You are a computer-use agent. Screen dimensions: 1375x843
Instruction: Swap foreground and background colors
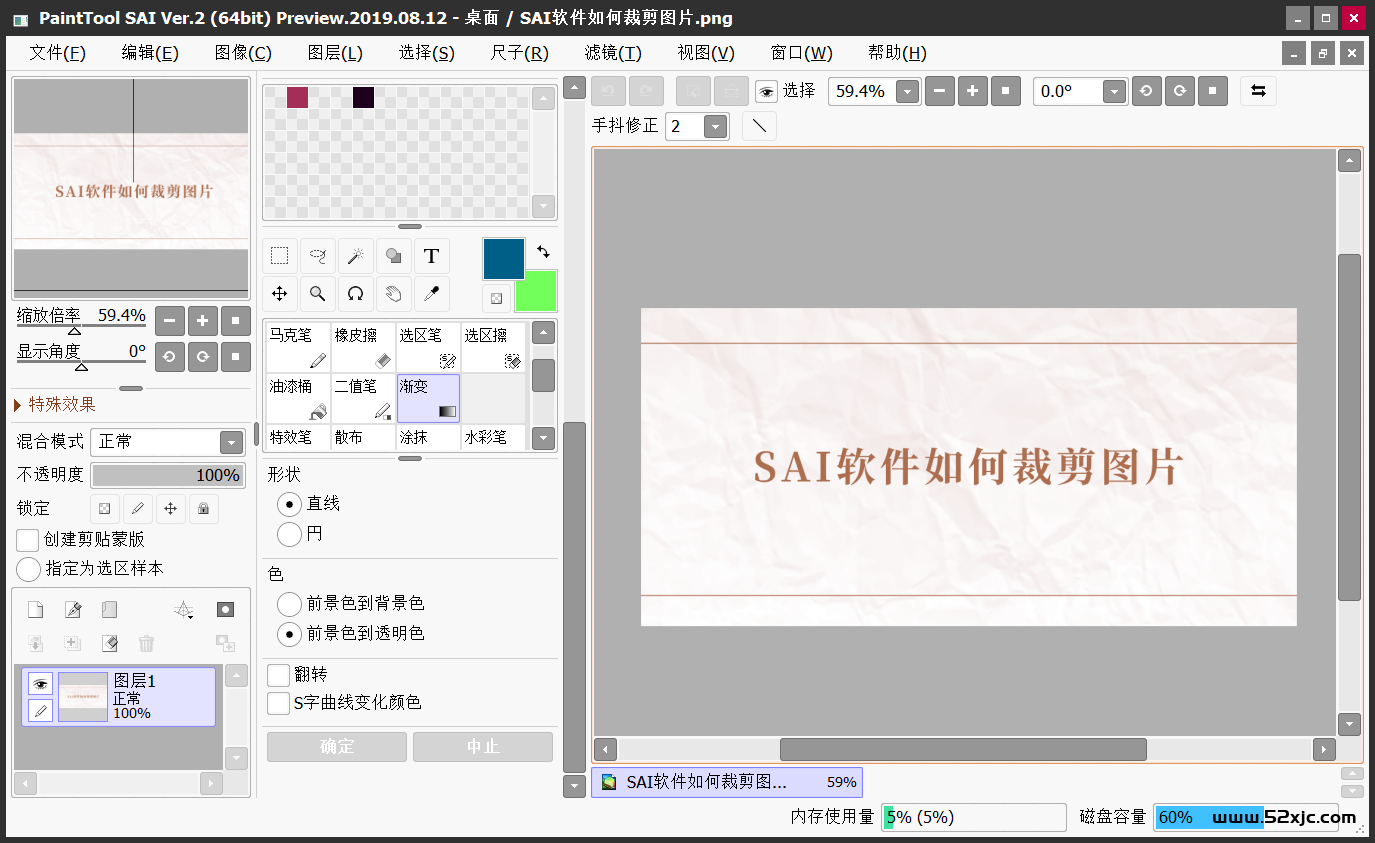543,252
